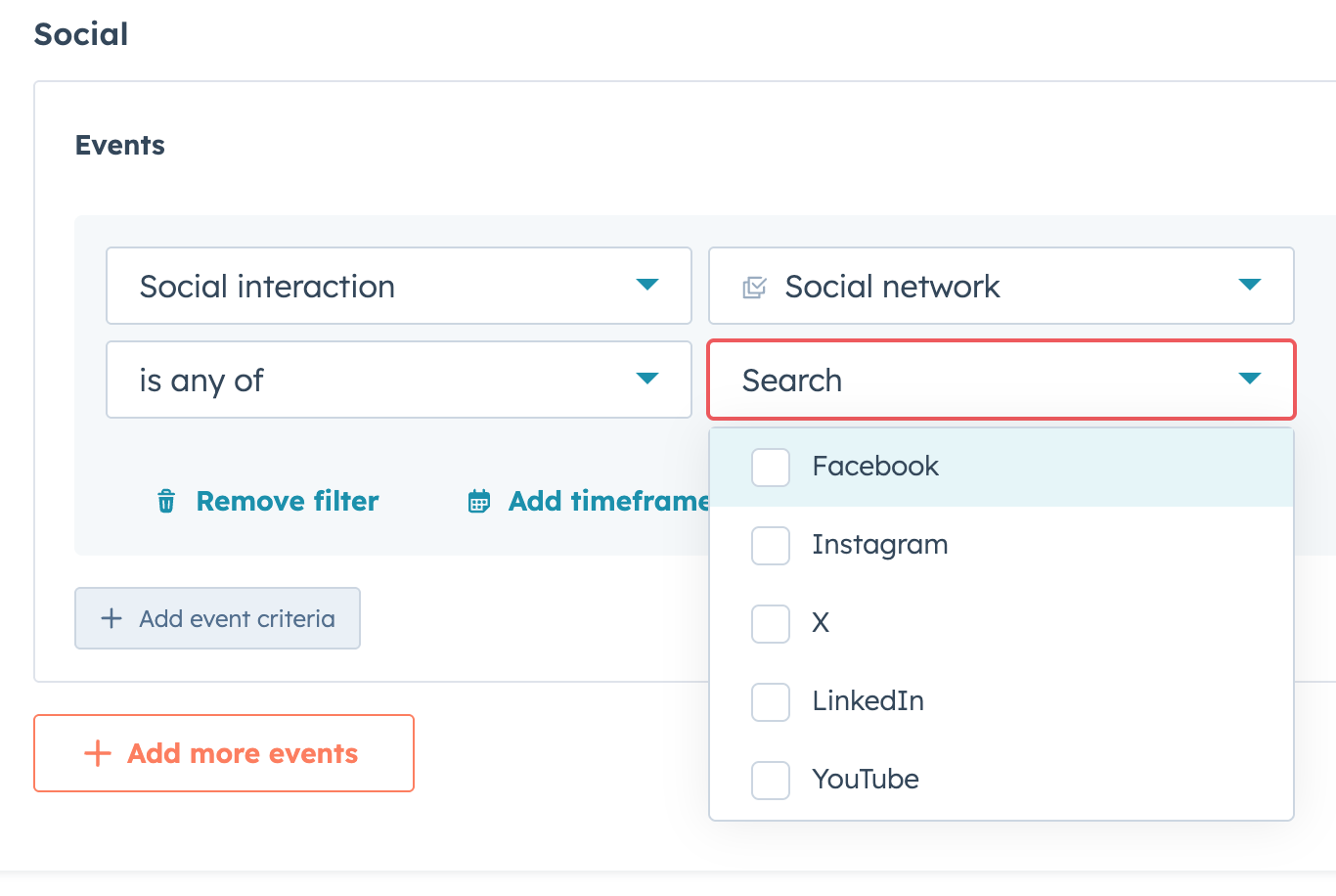
Task: Click the plus icon in Add more events
Action: [98, 753]
